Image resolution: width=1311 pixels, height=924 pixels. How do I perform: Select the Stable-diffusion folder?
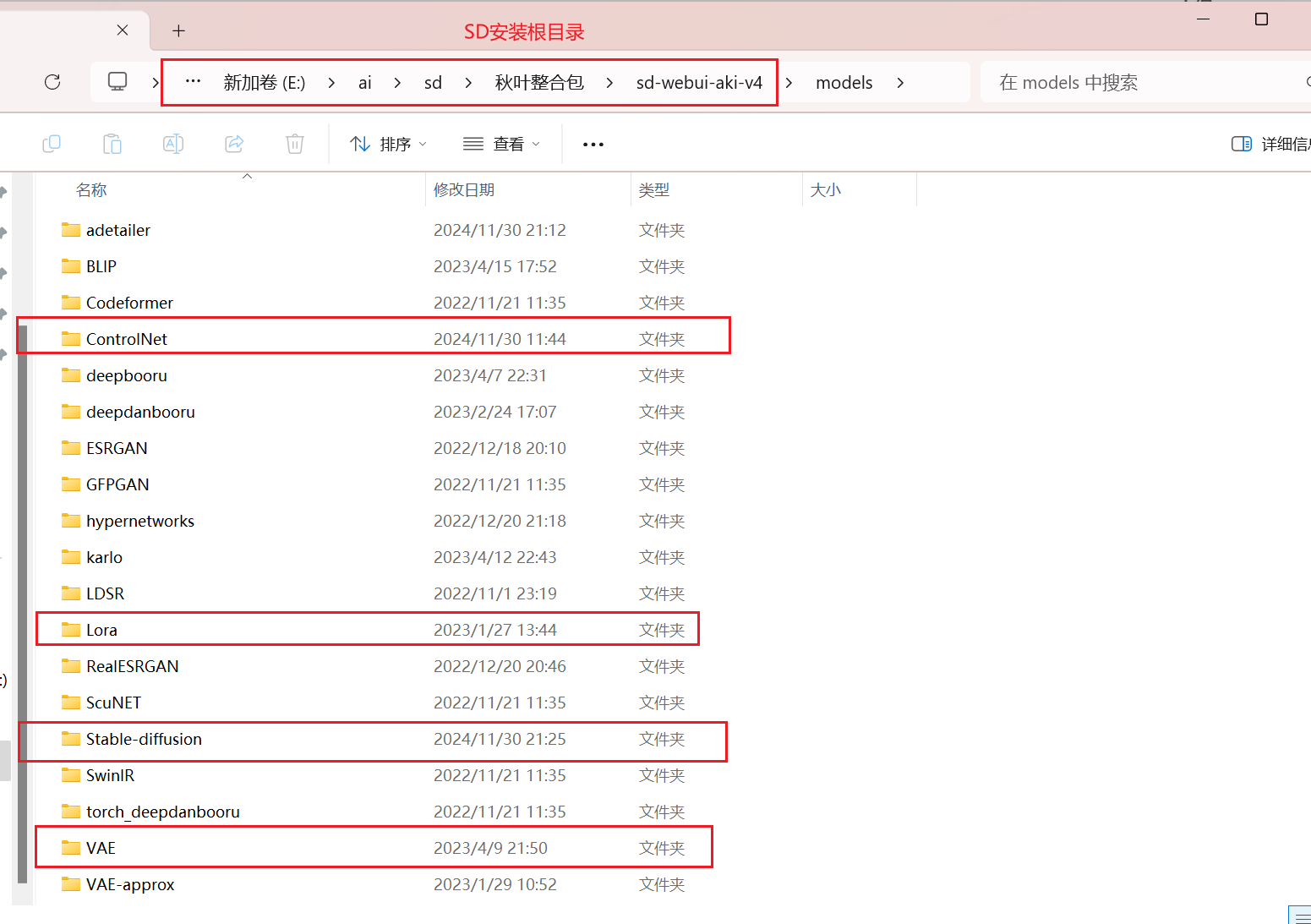(x=144, y=739)
